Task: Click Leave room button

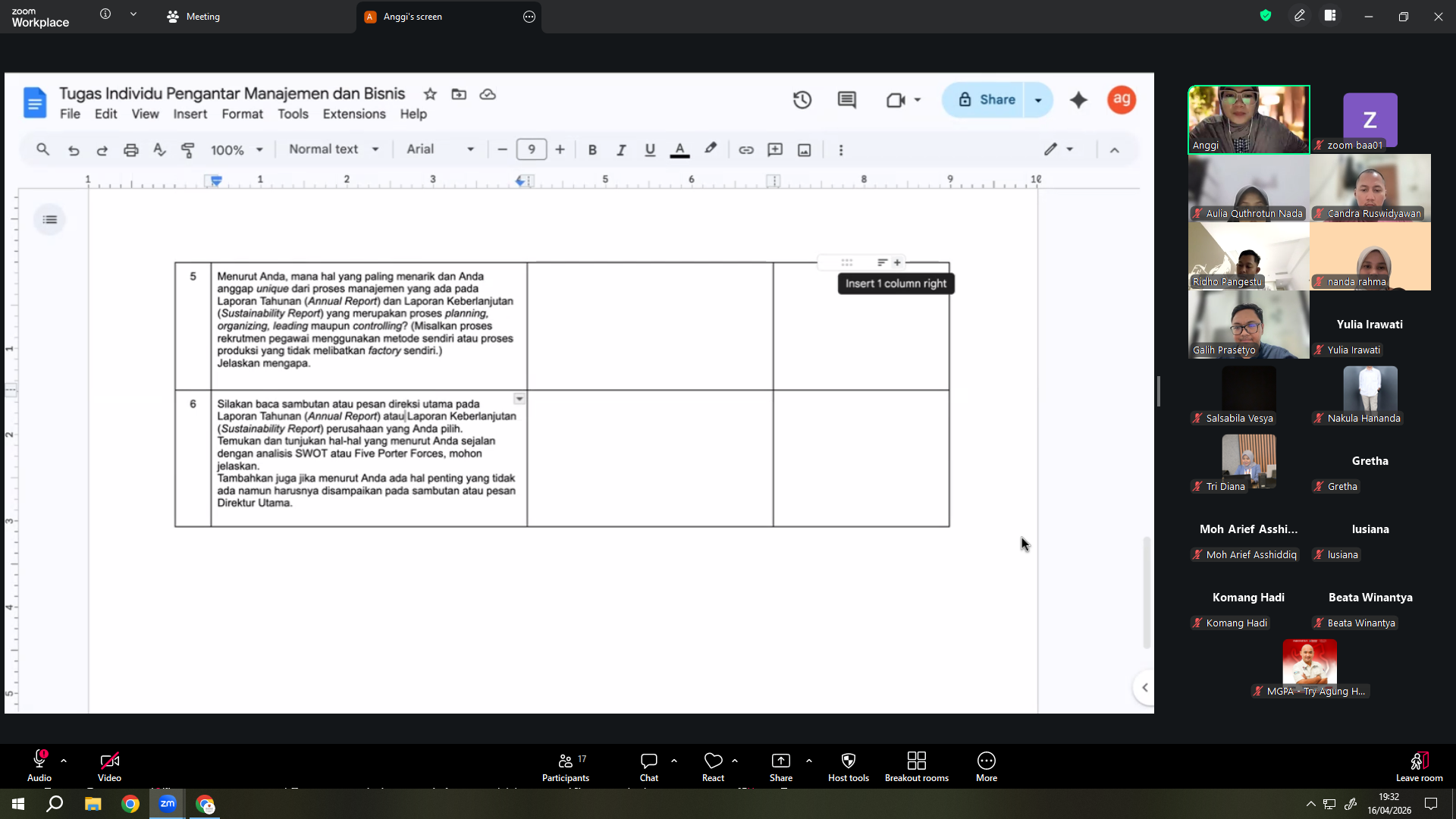Action: (1419, 767)
